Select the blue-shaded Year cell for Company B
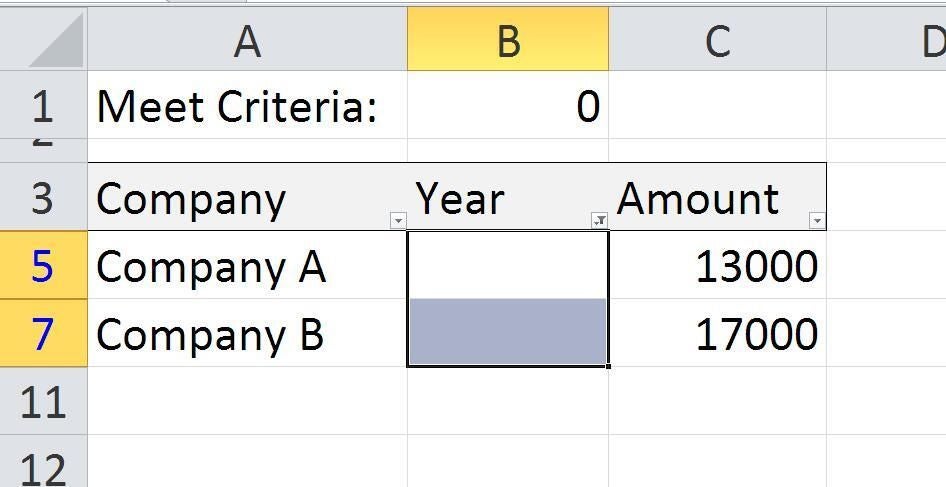This screenshot has width=946, height=487. pos(508,333)
